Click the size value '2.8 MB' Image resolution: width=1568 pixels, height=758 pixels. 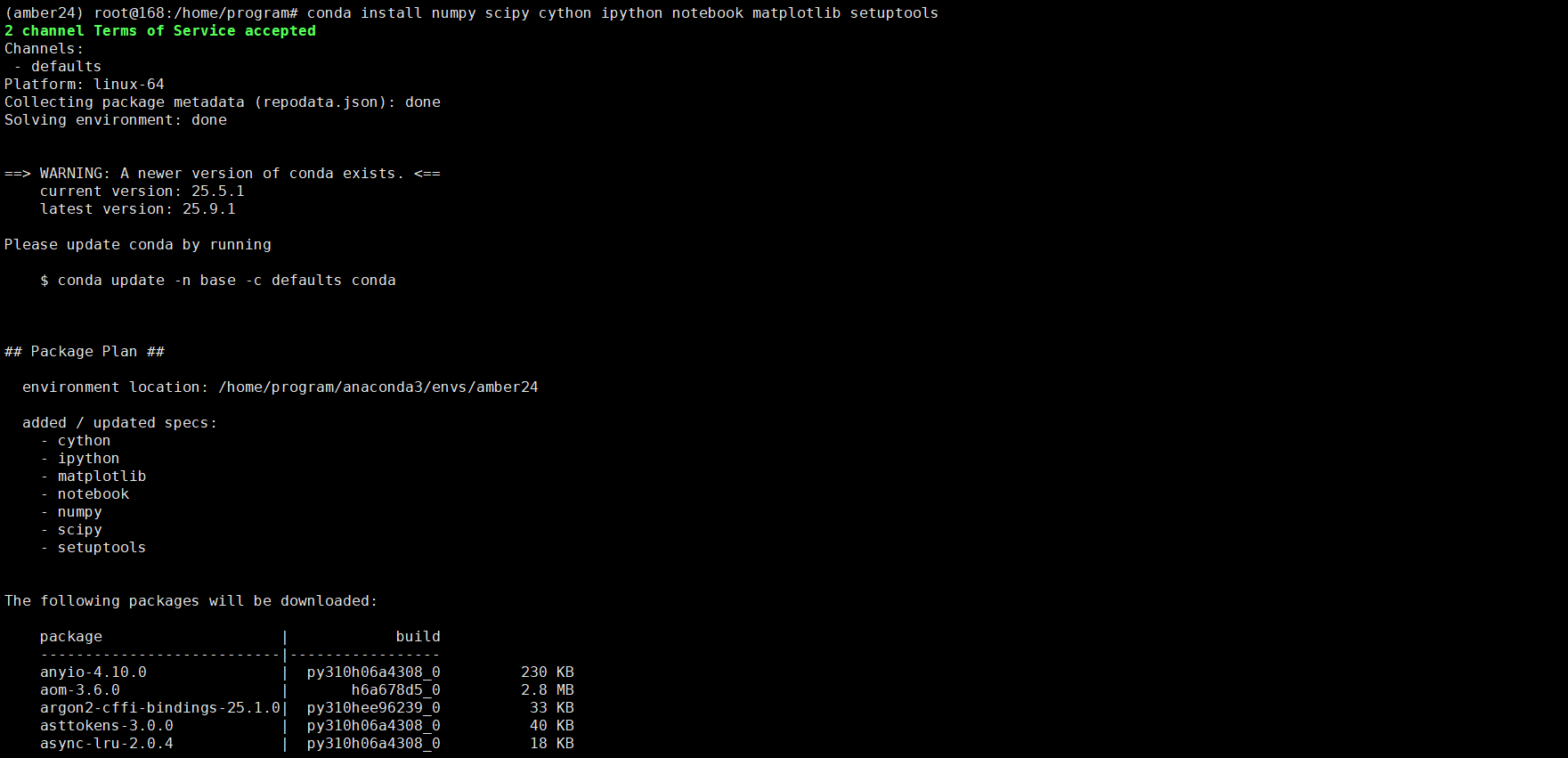pos(548,690)
